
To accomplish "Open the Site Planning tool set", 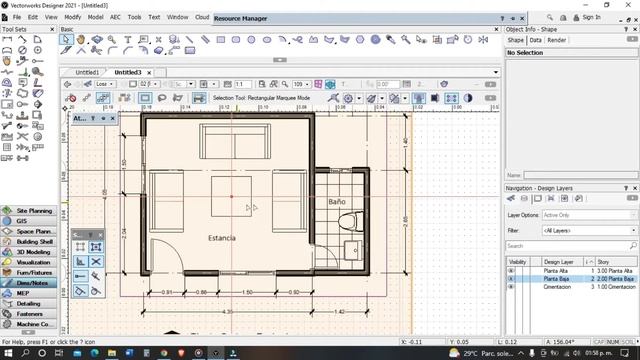I will click(29, 211).
